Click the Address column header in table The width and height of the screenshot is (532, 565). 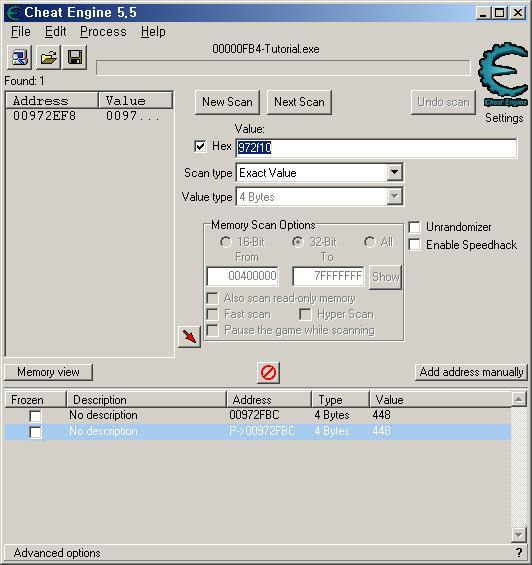[x=269, y=400]
